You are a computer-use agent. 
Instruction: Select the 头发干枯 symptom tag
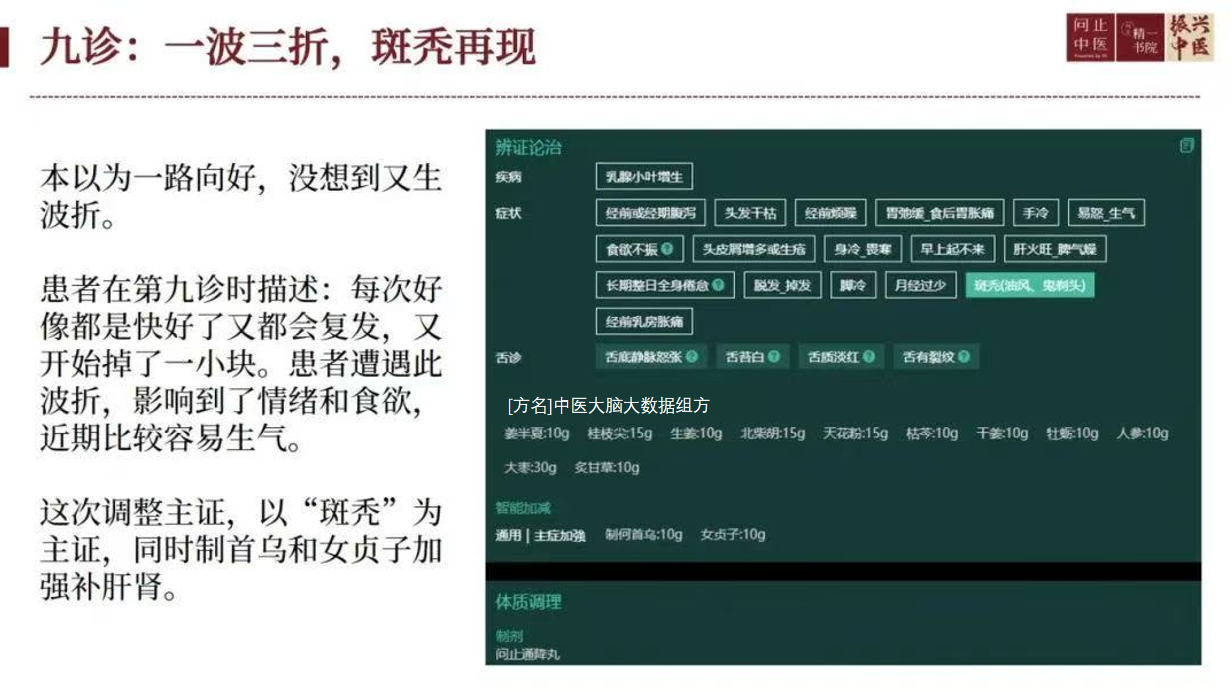click(751, 213)
